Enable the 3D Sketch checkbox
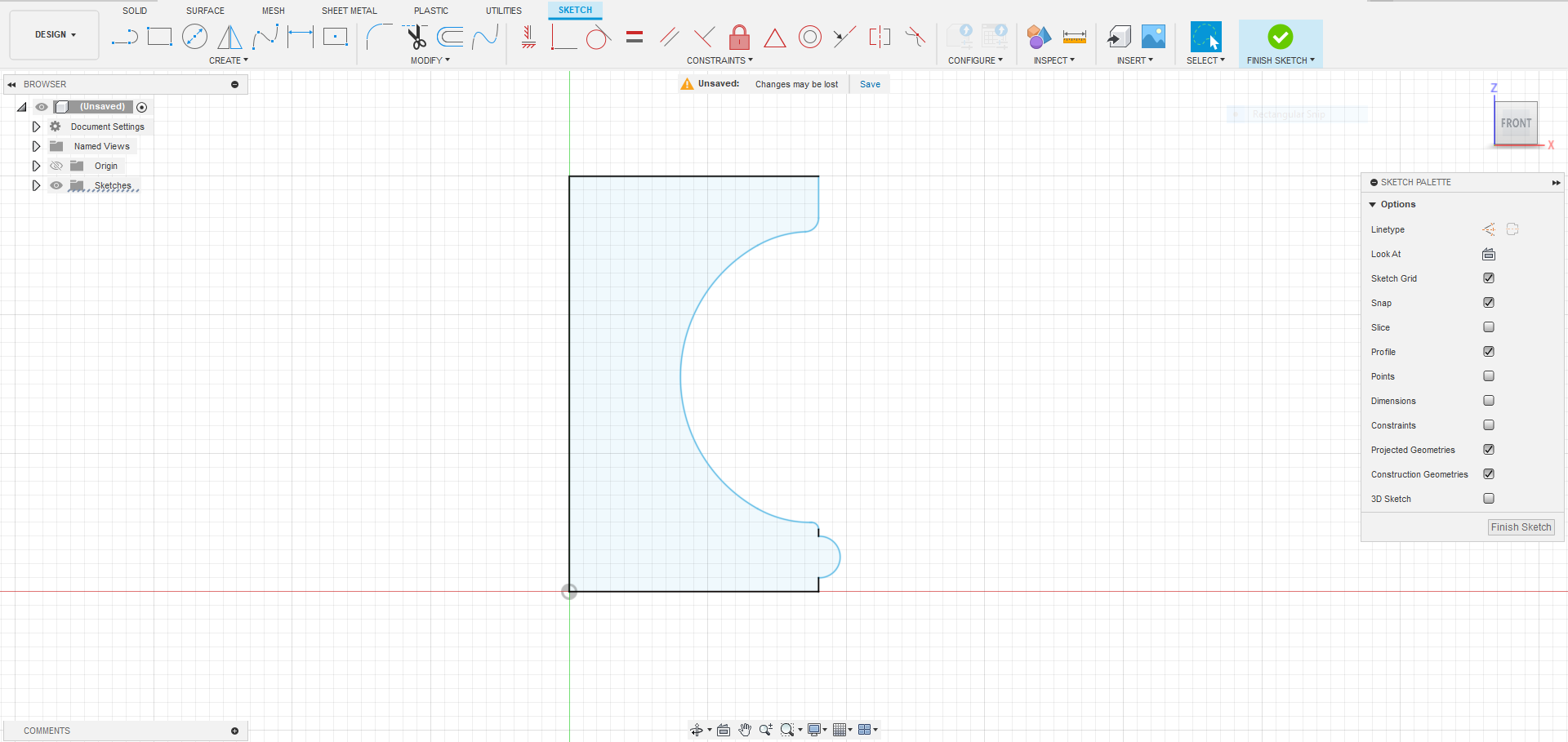1568x742 pixels. click(1489, 499)
